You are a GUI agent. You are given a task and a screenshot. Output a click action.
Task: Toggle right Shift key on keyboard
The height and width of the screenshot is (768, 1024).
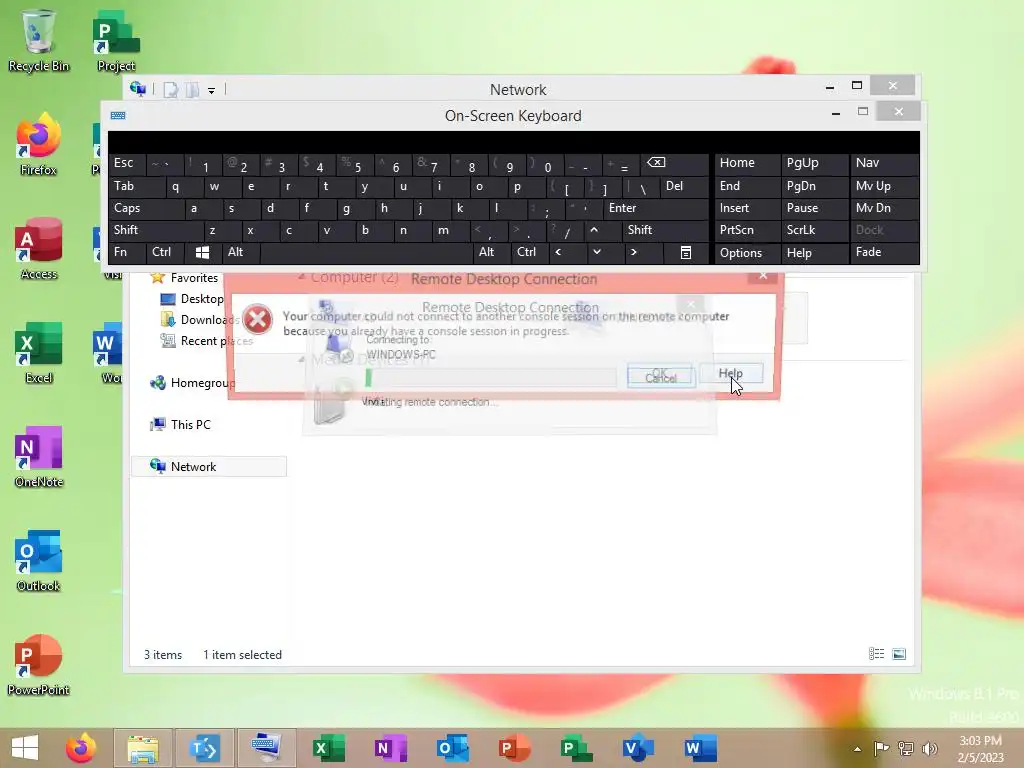[x=665, y=230]
